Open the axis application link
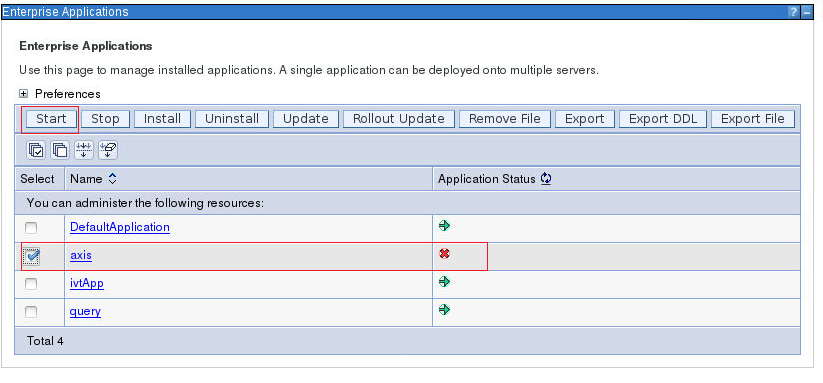This screenshot has width=823, height=383. click(x=81, y=256)
